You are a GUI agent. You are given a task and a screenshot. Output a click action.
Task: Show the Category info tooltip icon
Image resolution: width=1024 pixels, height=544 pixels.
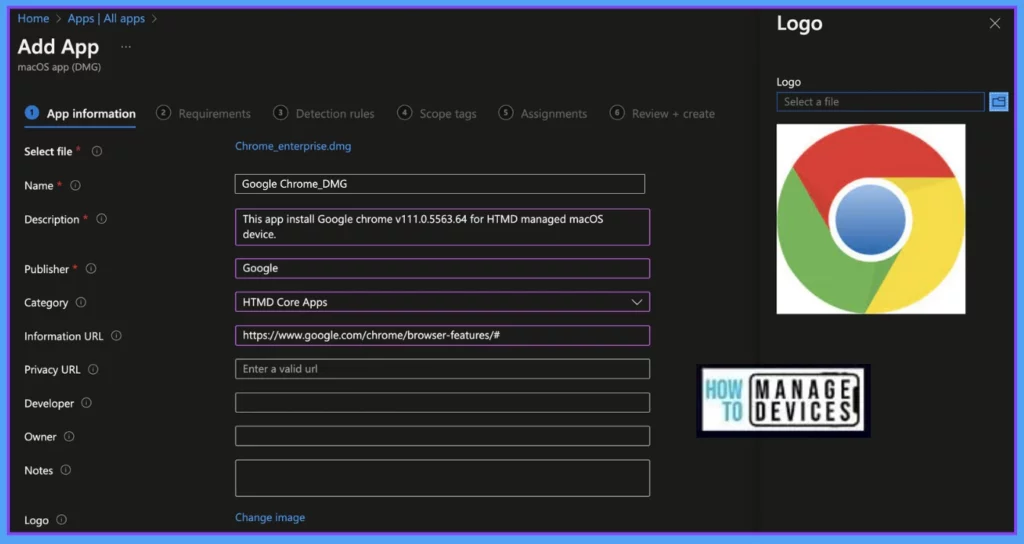81,302
